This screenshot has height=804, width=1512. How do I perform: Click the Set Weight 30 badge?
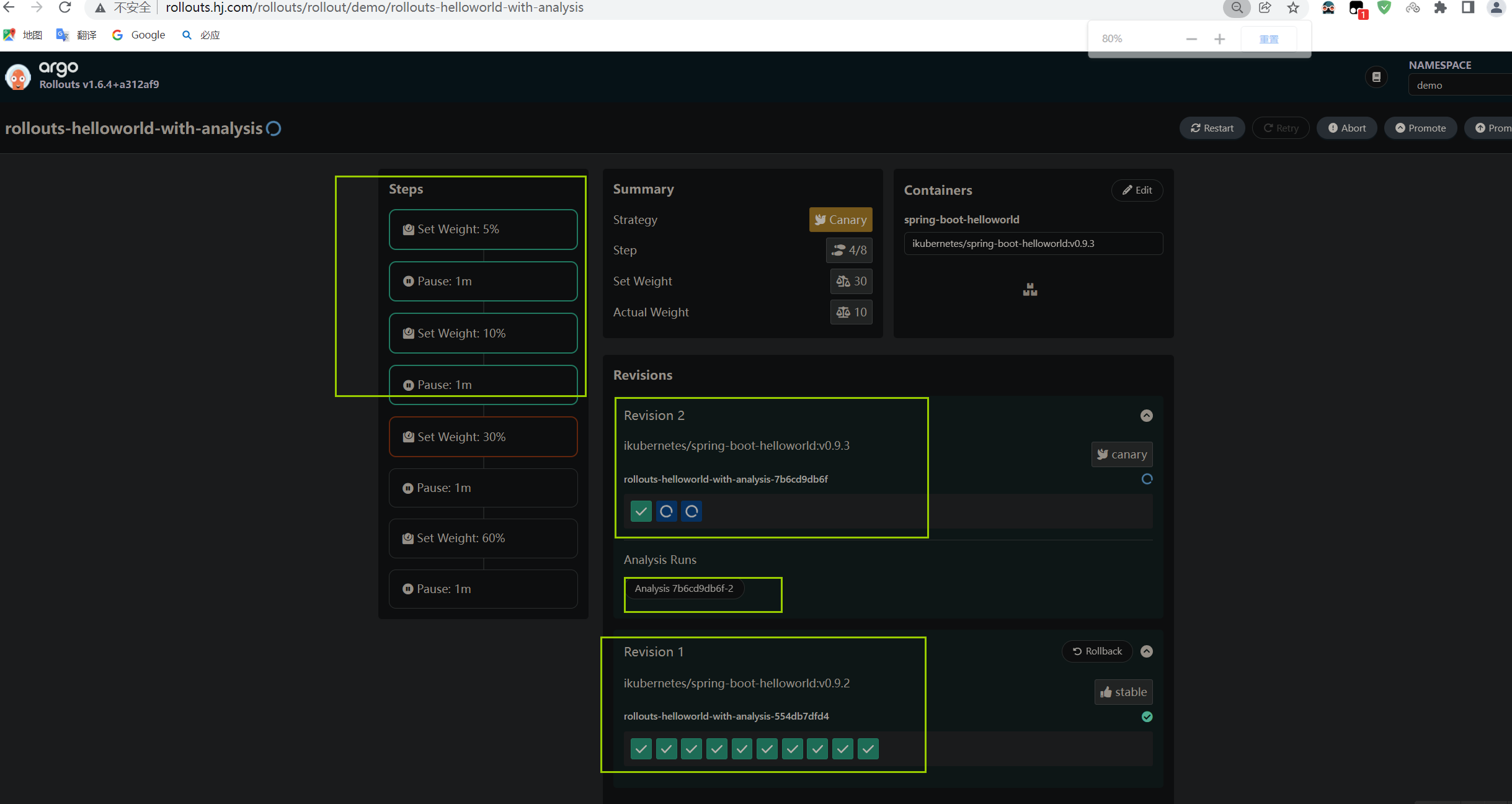[851, 281]
